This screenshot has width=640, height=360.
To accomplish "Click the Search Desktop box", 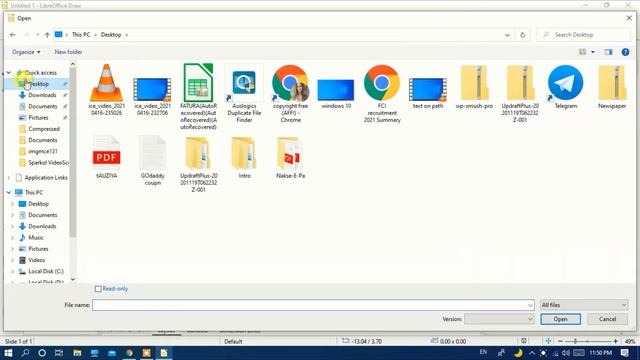I will pyautogui.click(x=584, y=35).
